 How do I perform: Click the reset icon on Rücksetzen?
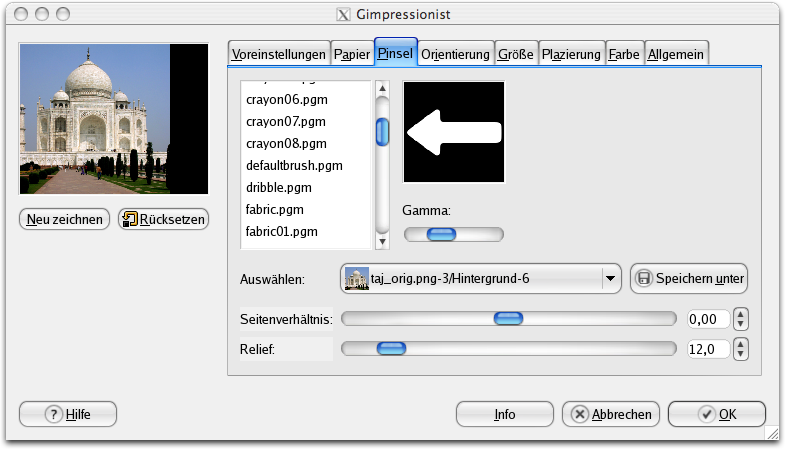click(130, 219)
